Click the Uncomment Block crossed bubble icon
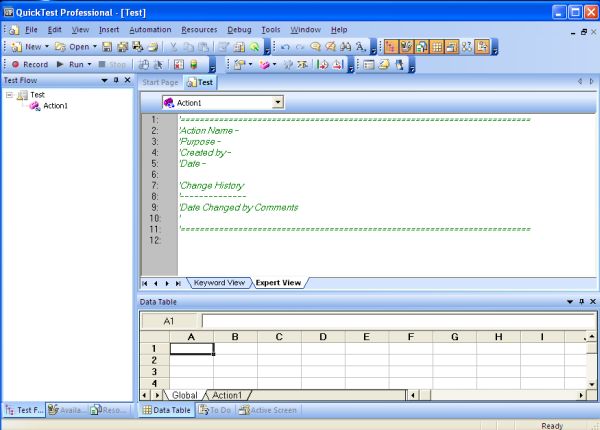The image size is (600, 430). 331,47
